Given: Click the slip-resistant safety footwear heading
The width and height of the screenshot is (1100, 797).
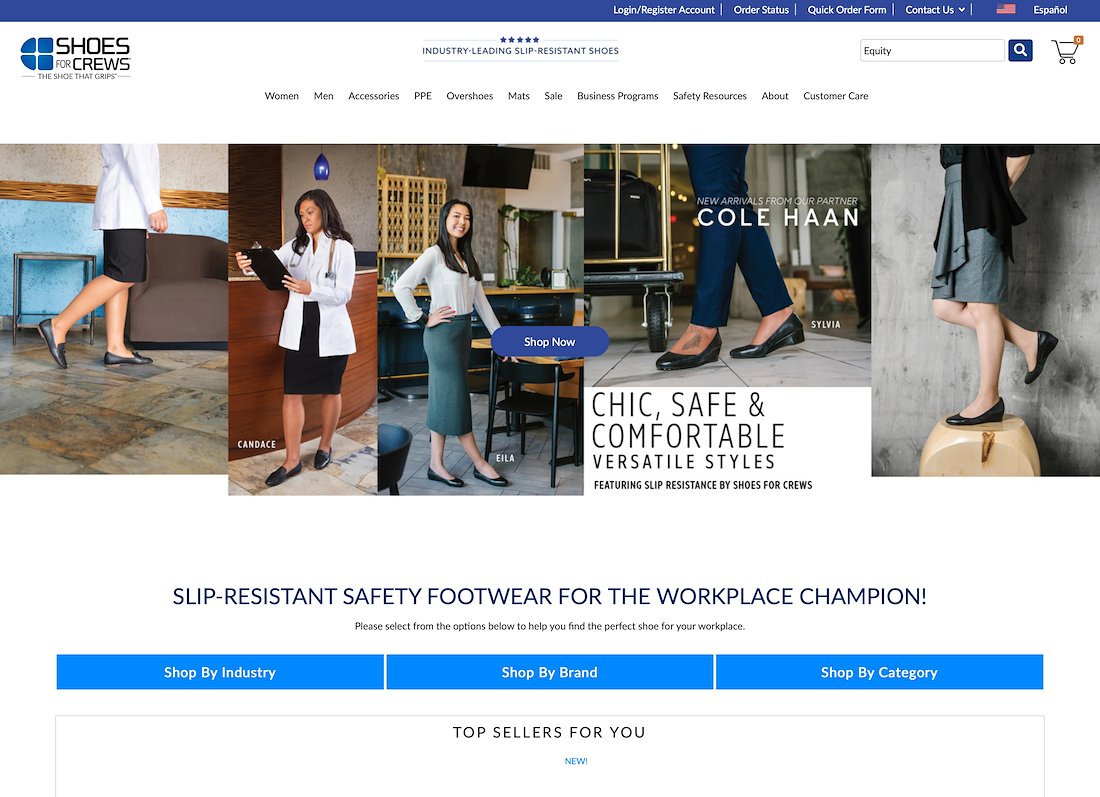Looking at the screenshot, I should tap(549, 596).
